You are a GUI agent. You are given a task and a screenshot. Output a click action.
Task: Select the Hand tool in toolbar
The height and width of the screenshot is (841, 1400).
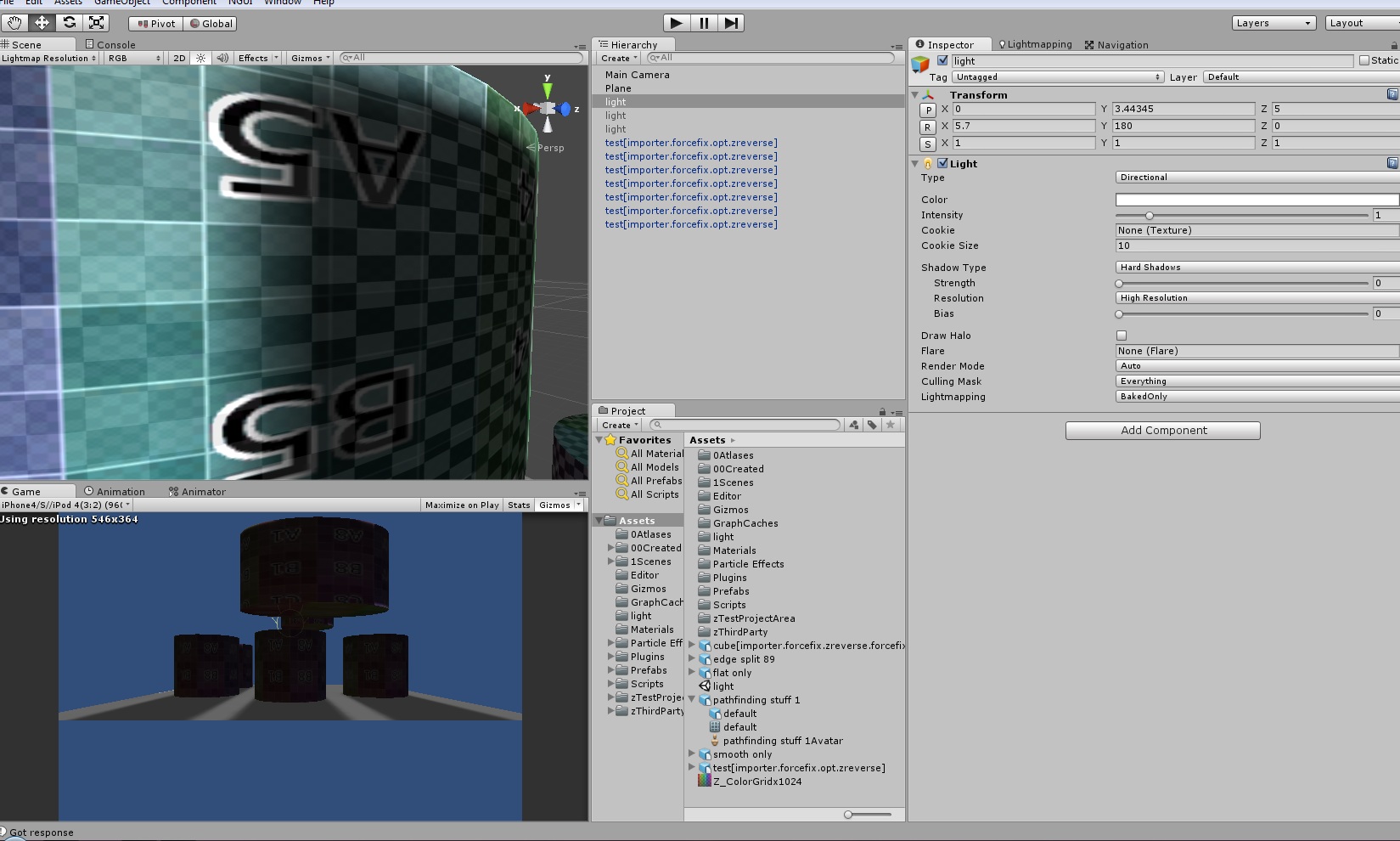pyautogui.click(x=14, y=23)
